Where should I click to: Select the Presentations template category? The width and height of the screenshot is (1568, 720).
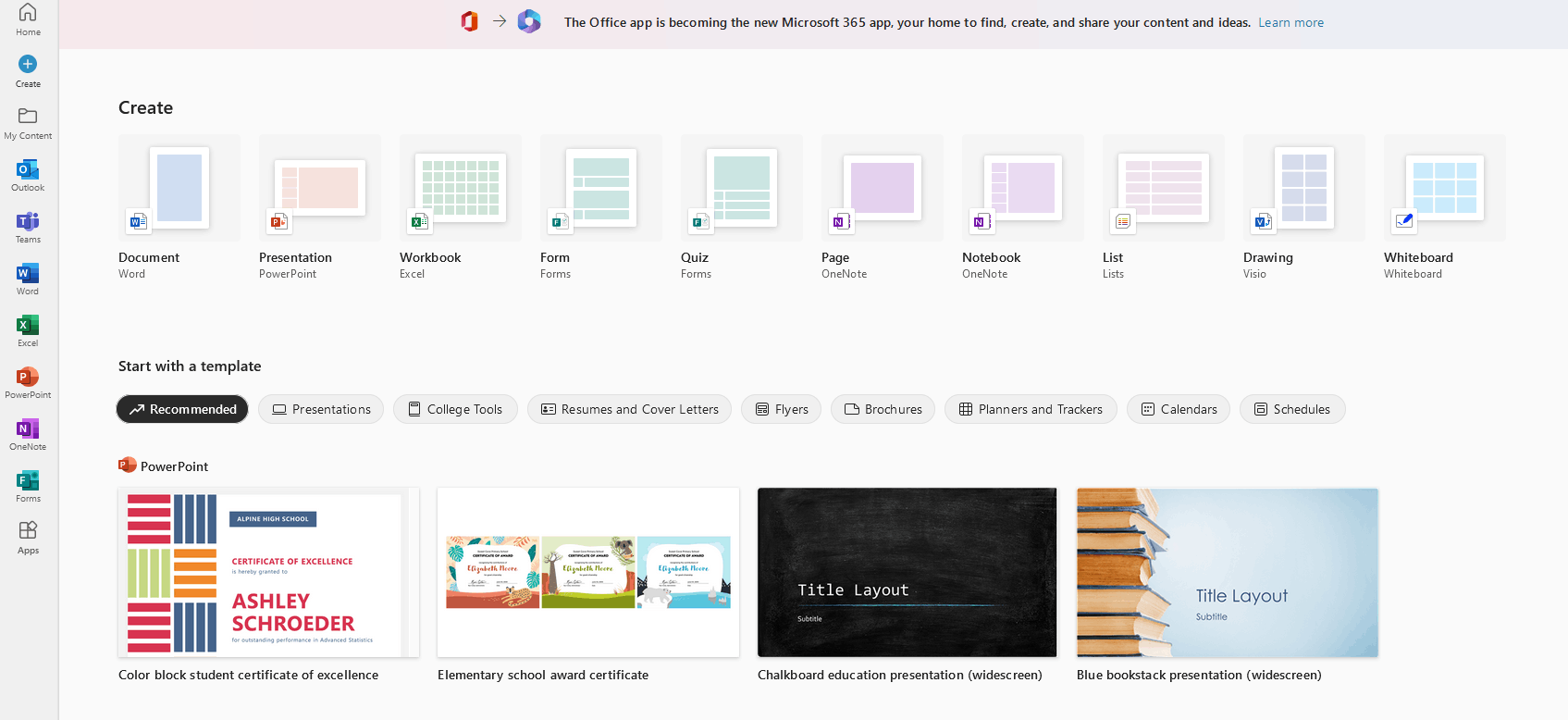click(321, 409)
